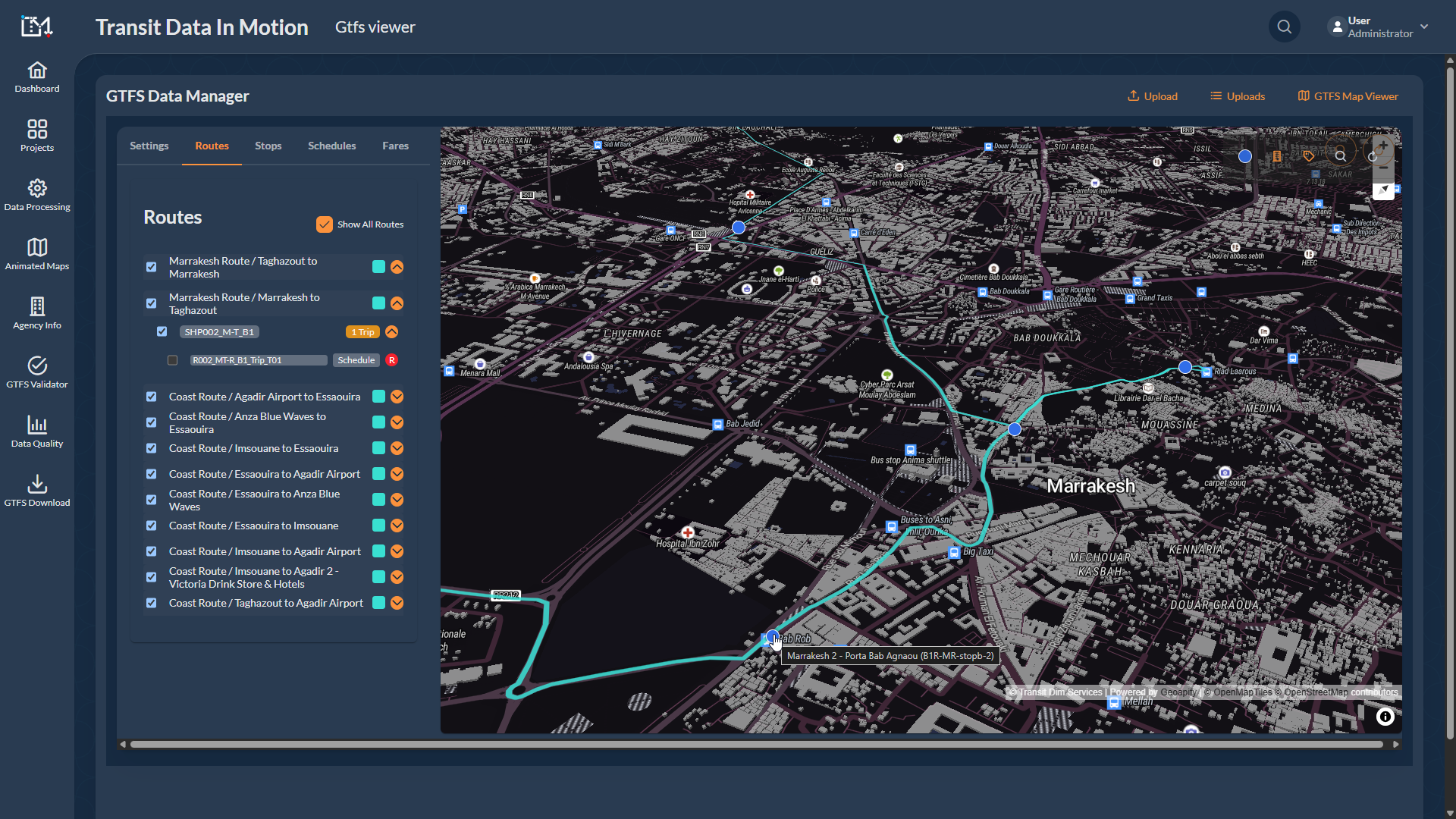Open Animated Maps in sidebar
The image size is (1456, 819).
(37, 254)
